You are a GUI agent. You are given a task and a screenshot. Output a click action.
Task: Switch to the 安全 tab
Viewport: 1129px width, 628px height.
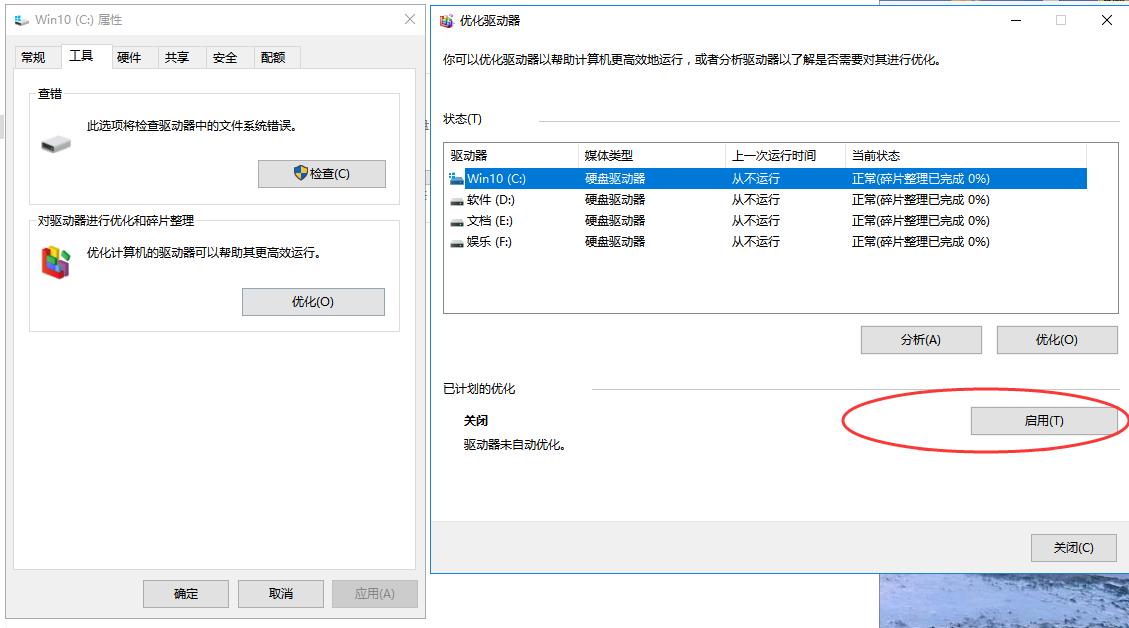click(x=225, y=58)
